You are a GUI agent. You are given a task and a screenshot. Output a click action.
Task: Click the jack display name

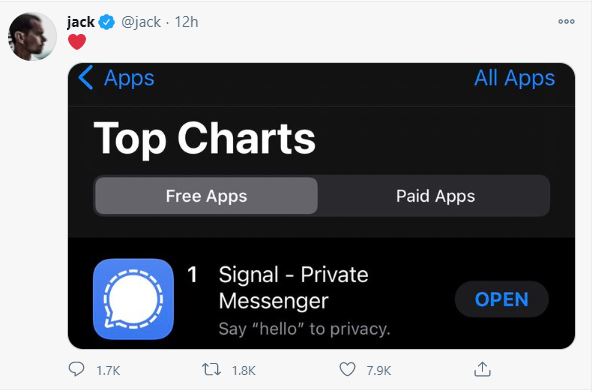click(81, 22)
